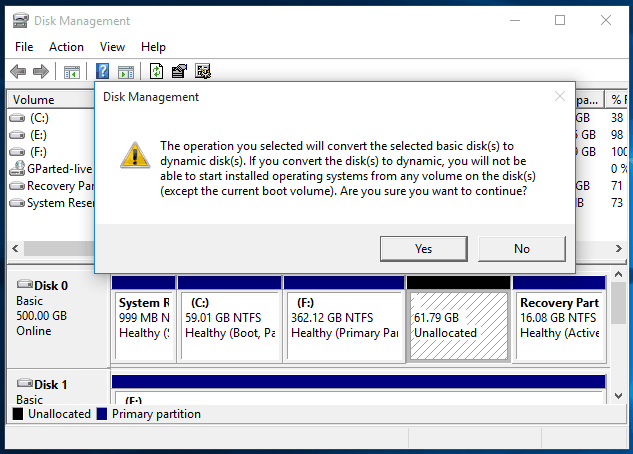Open the Help menu
The height and width of the screenshot is (454, 633).
click(153, 47)
